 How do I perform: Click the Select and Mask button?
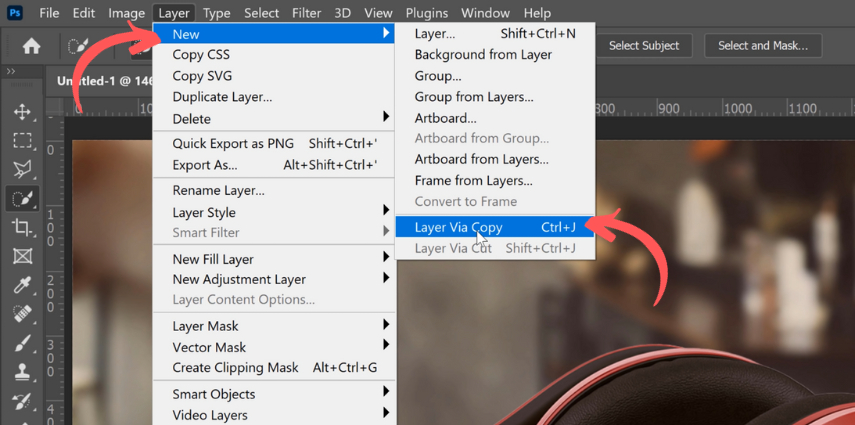coord(763,46)
